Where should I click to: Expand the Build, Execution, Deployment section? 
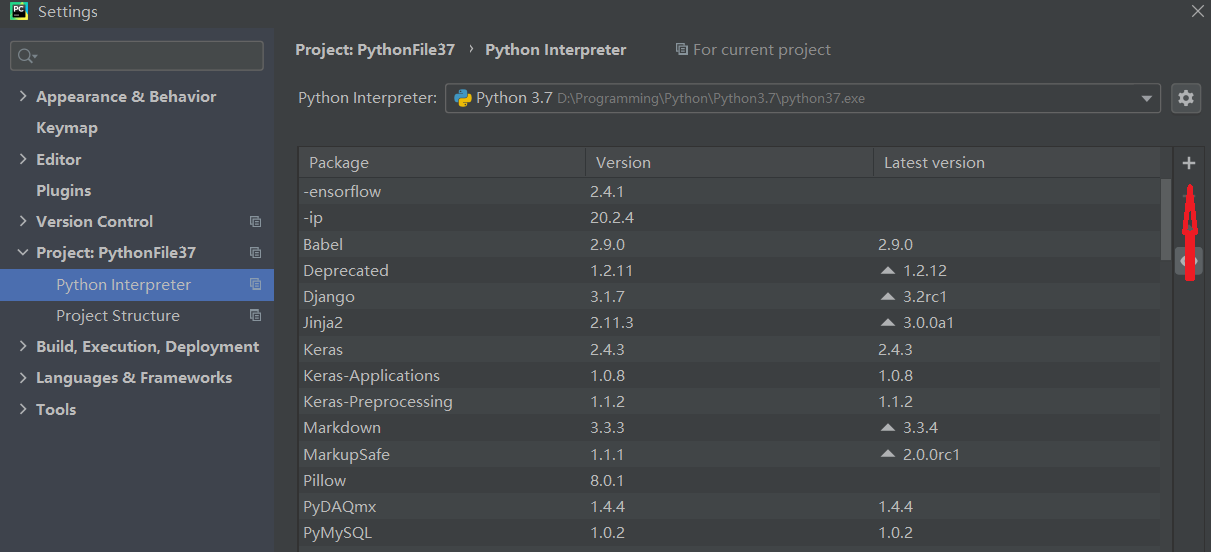tap(23, 347)
